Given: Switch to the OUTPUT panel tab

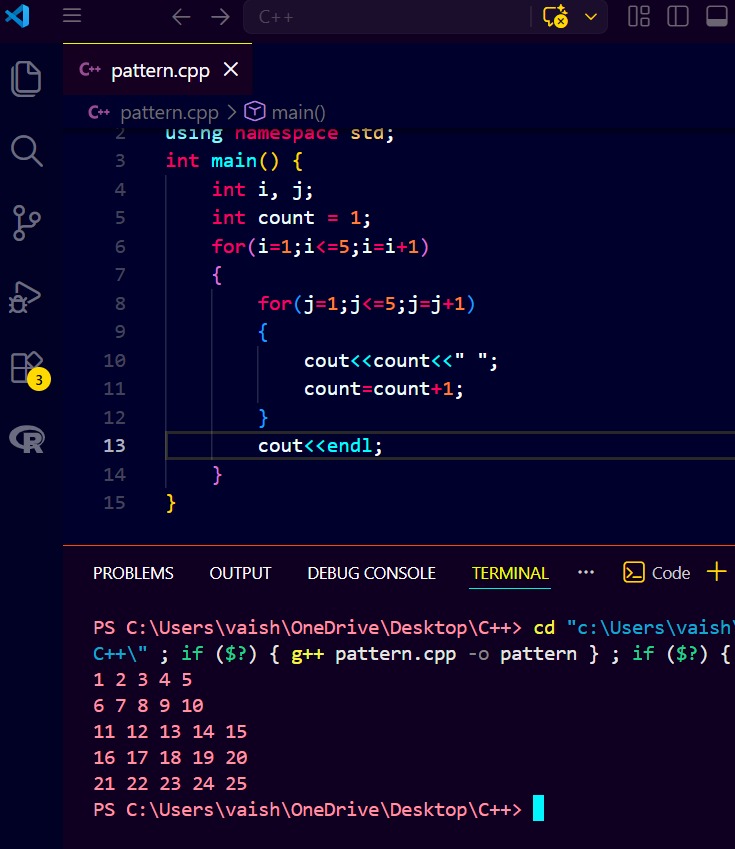Looking at the screenshot, I should tap(240, 573).
